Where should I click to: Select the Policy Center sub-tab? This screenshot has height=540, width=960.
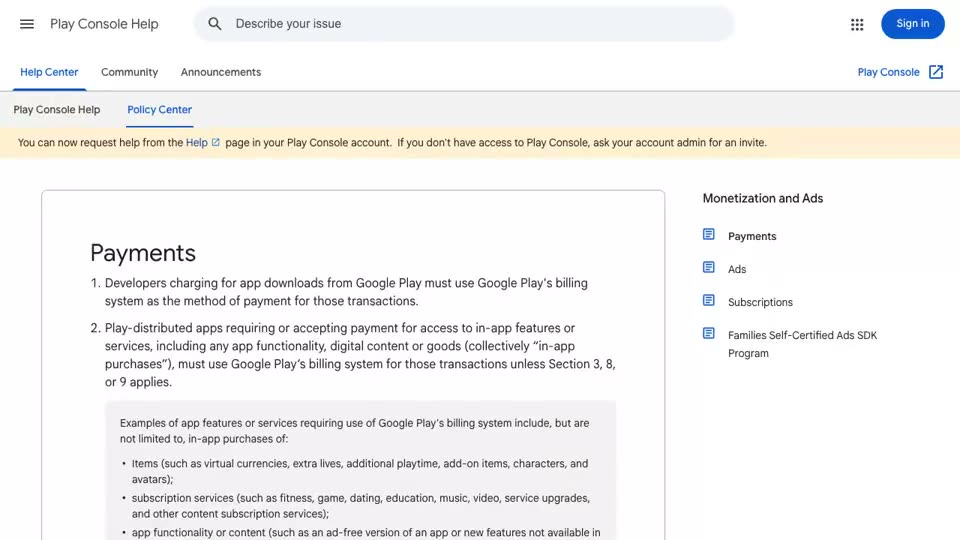coord(159,110)
